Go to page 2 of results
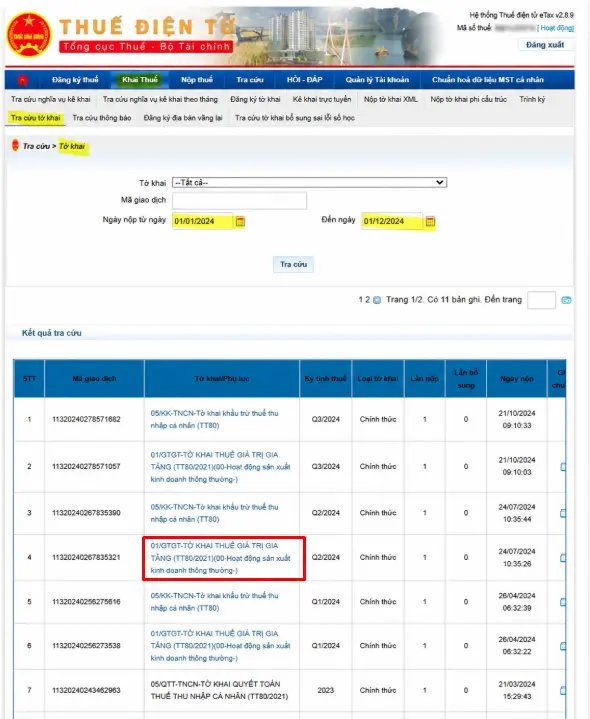This screenshot has width=590, height=719. pos(368,300)
